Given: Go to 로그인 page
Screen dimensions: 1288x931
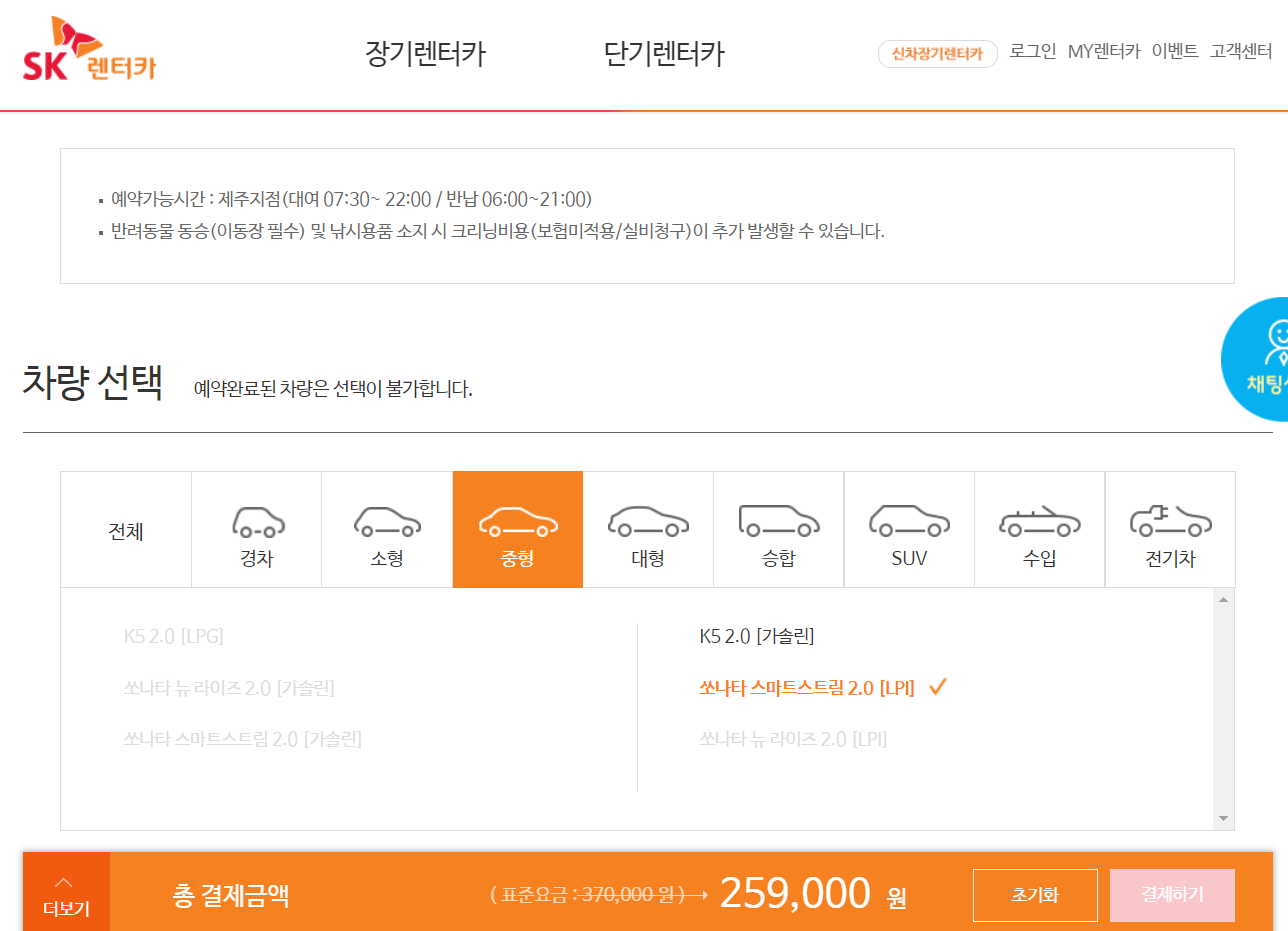Looking at the screenshot, I should click(x=1033, y=52).
